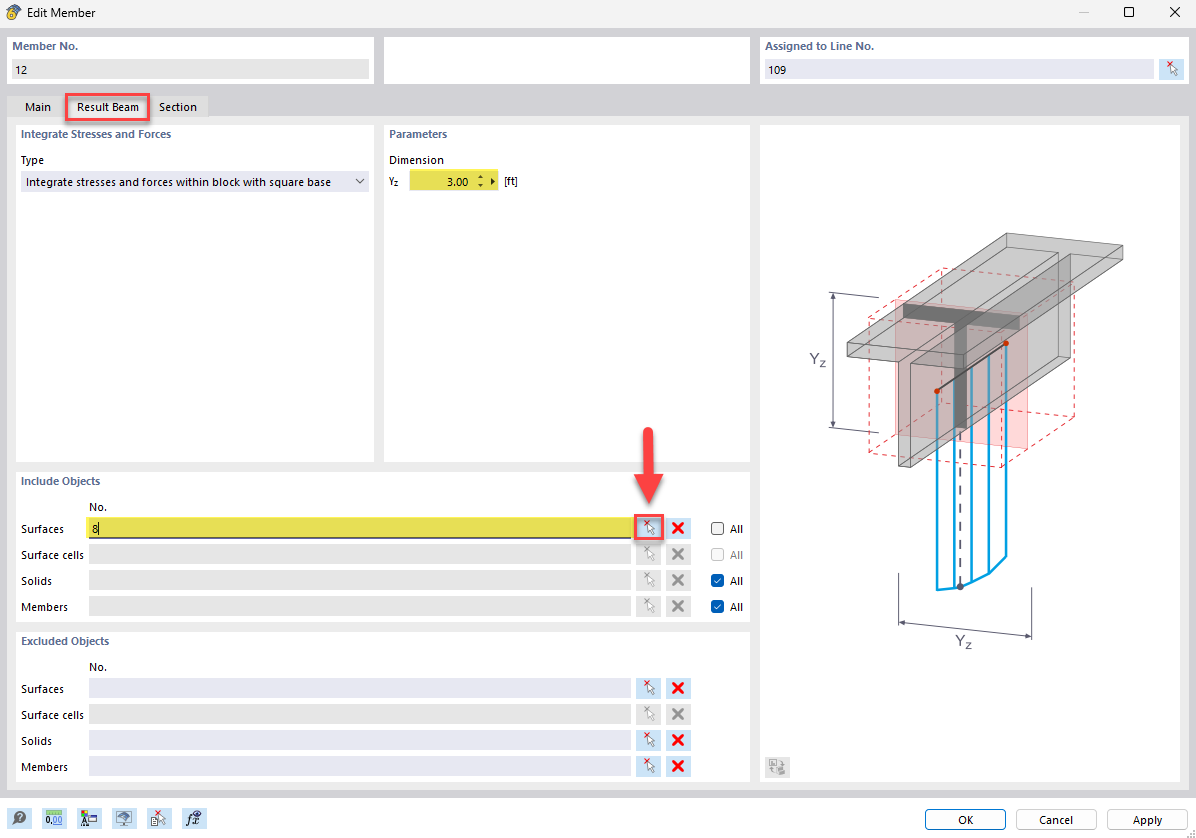Confirm the dialog with OK
The image size is (1196, 838).
pos(964,819)
